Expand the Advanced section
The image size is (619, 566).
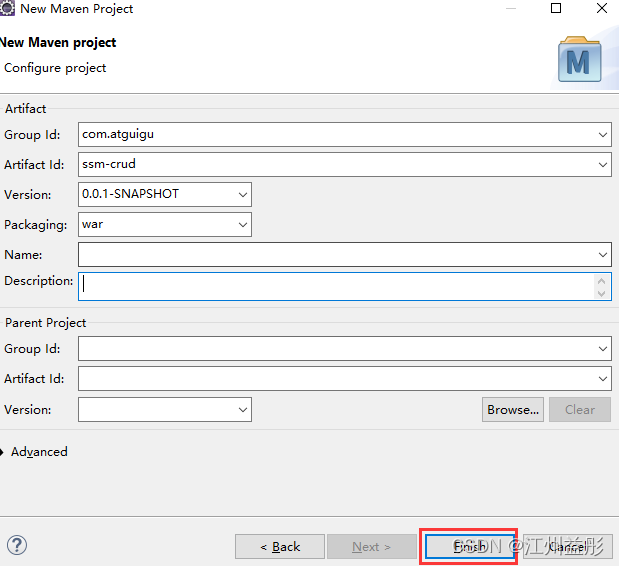click(2, 452)
